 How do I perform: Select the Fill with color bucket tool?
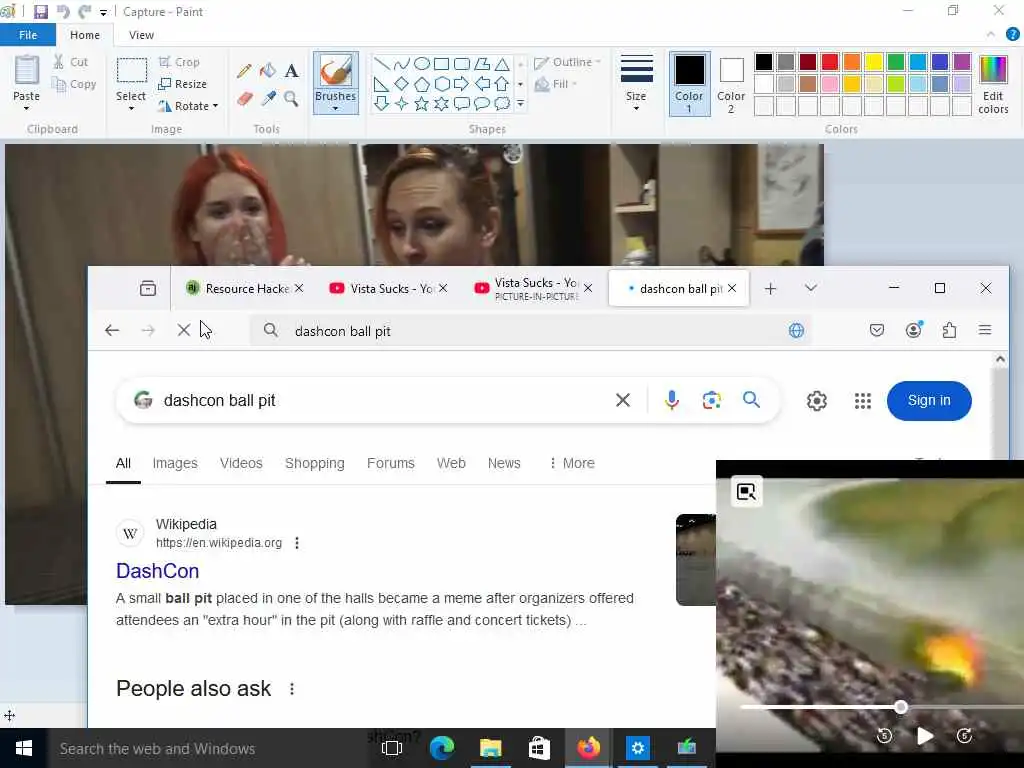coord(268,71)
